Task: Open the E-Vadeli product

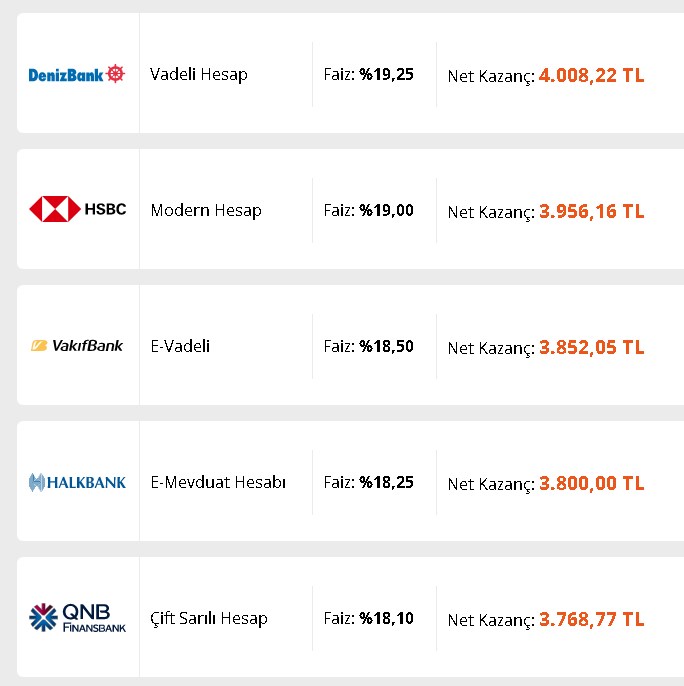Action: 180,346
